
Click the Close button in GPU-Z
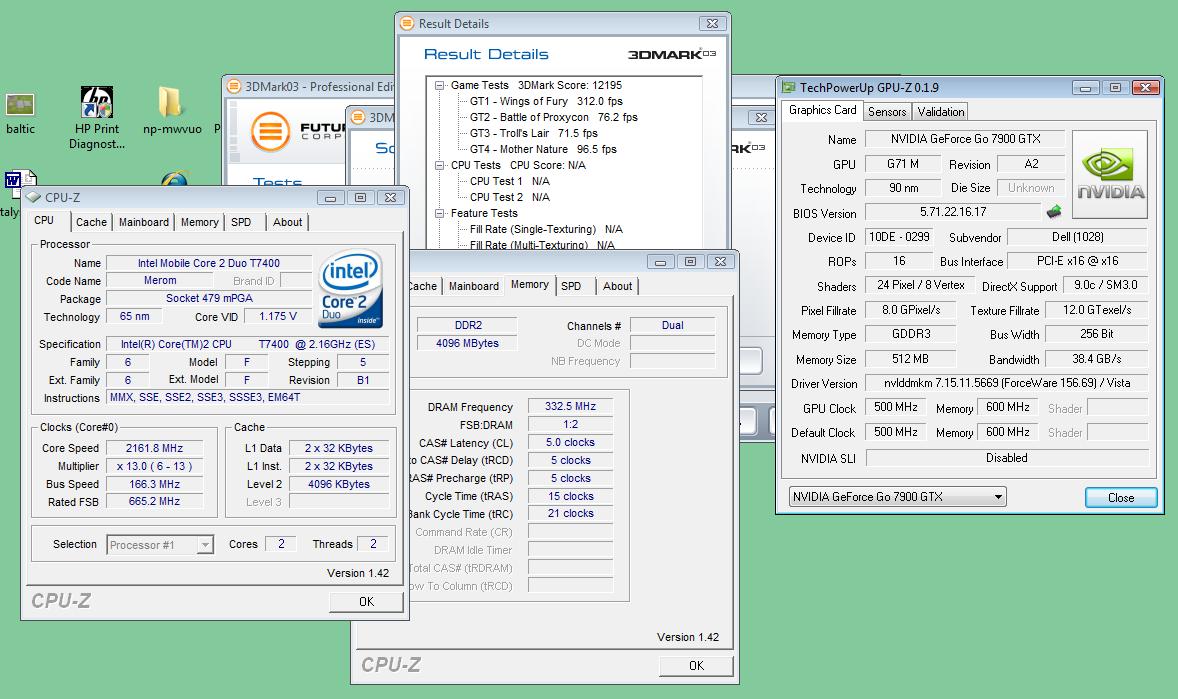(1121, 498)
